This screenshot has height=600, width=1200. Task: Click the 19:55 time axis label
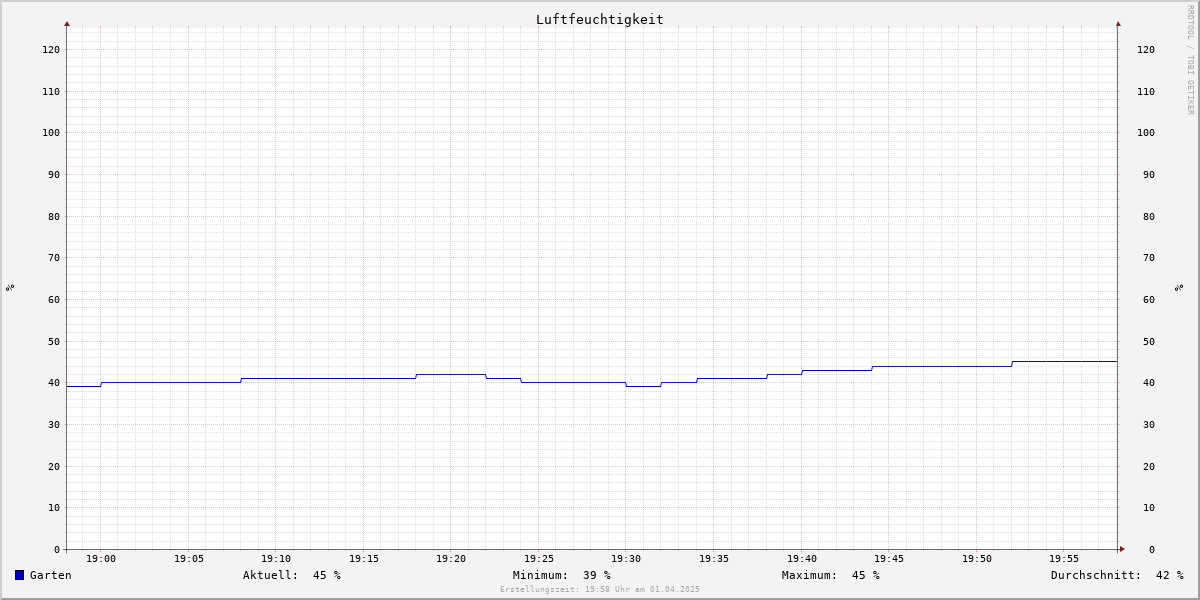1064,559
